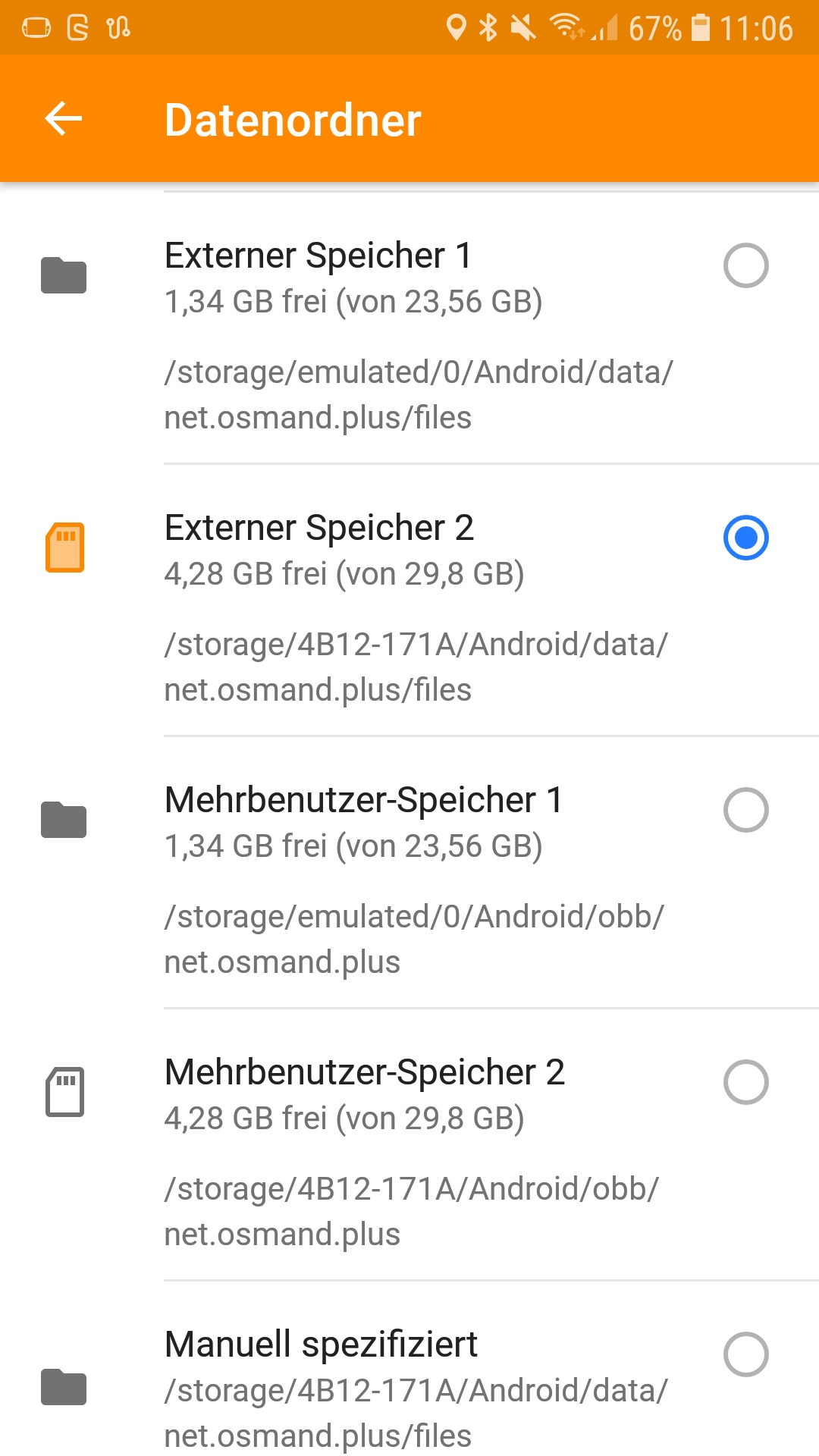Screen dimensions: 819x1456
Task: Select the Externer Speicher 2 radio button
Action: pos(746,538)
